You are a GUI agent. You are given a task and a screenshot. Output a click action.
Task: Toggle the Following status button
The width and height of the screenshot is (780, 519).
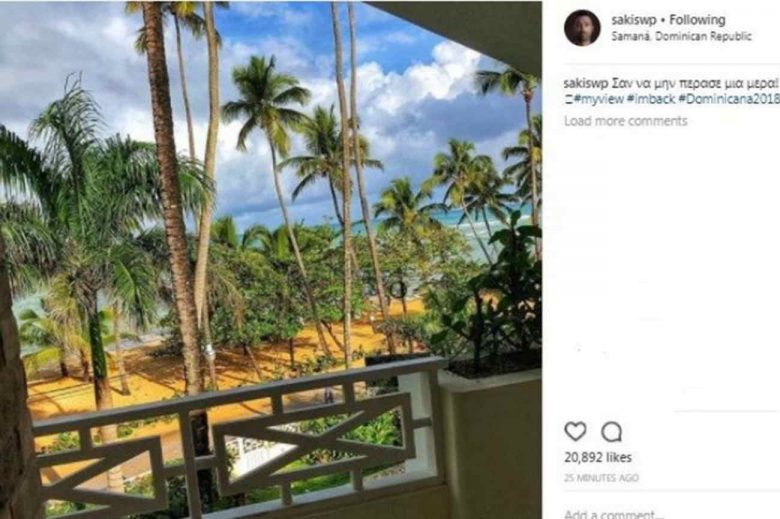click(698, 20)
